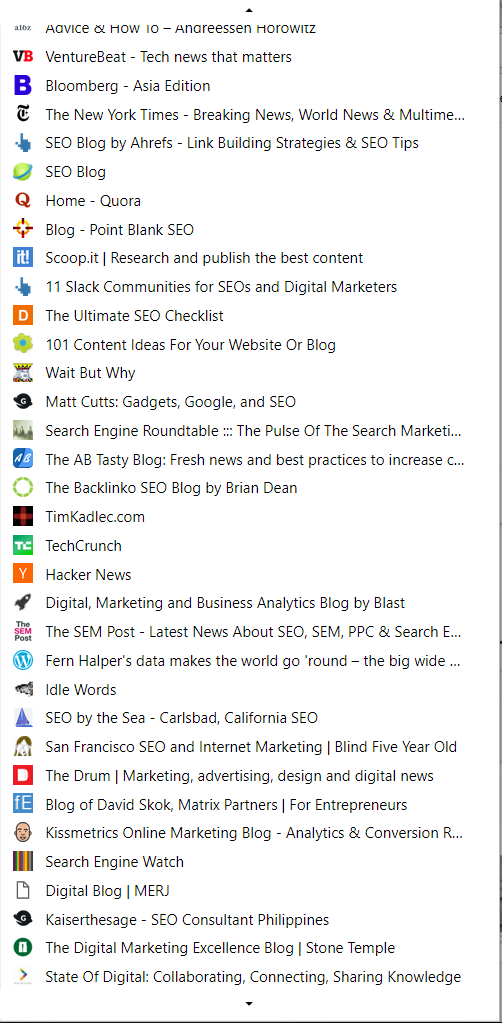Click the For Entrepreneurs fE favicon
Screen dimensions: 502x1023
click(23, 804)
